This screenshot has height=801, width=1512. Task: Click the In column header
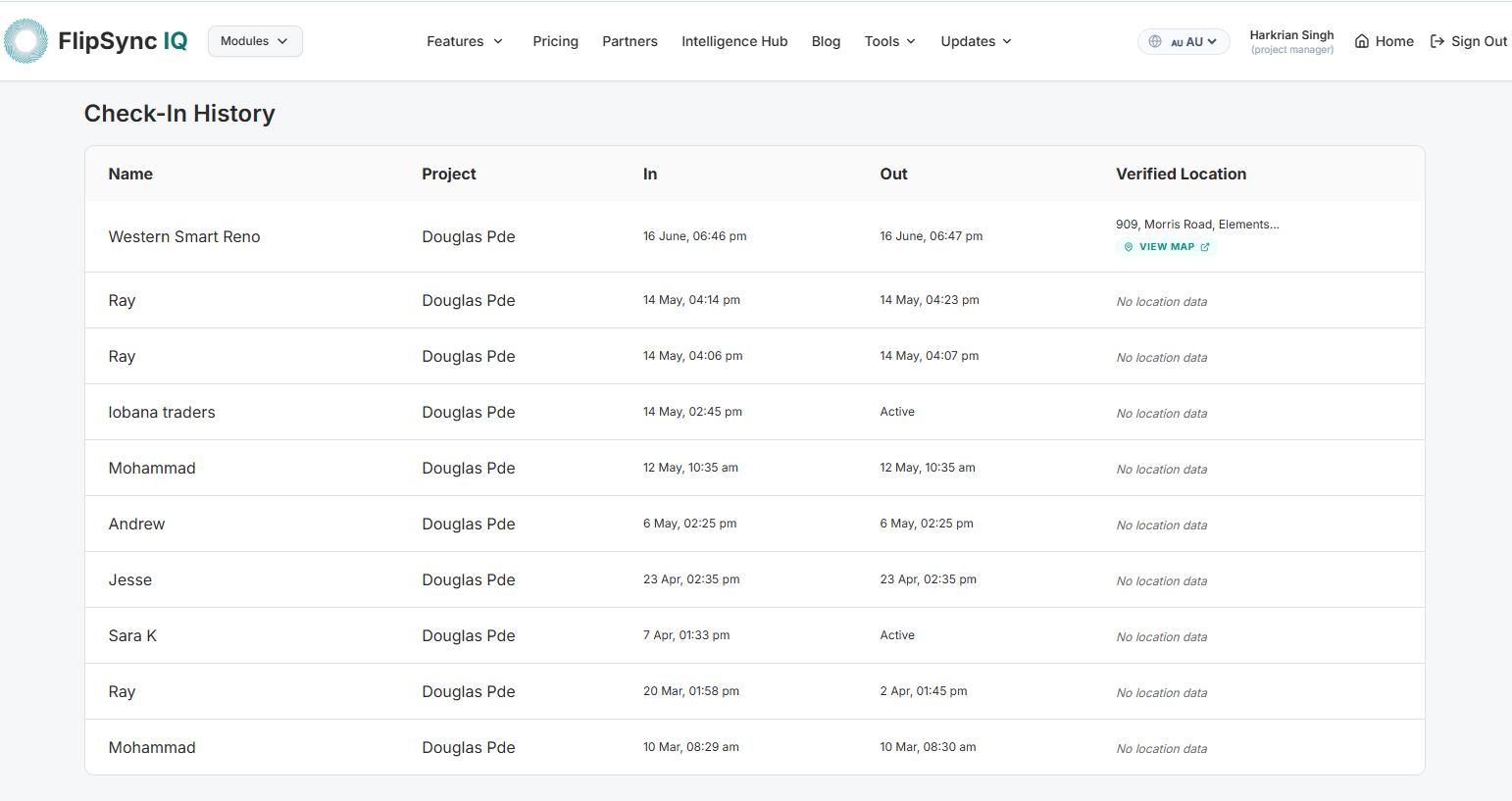pyautogui.click(x=650, y=174)
